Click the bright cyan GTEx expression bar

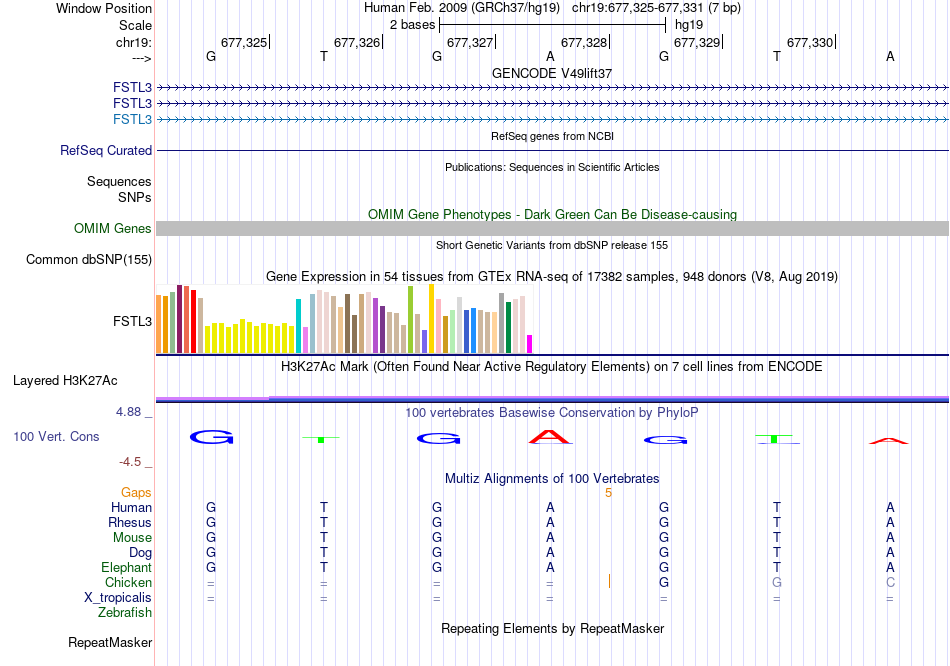(298, 326)
